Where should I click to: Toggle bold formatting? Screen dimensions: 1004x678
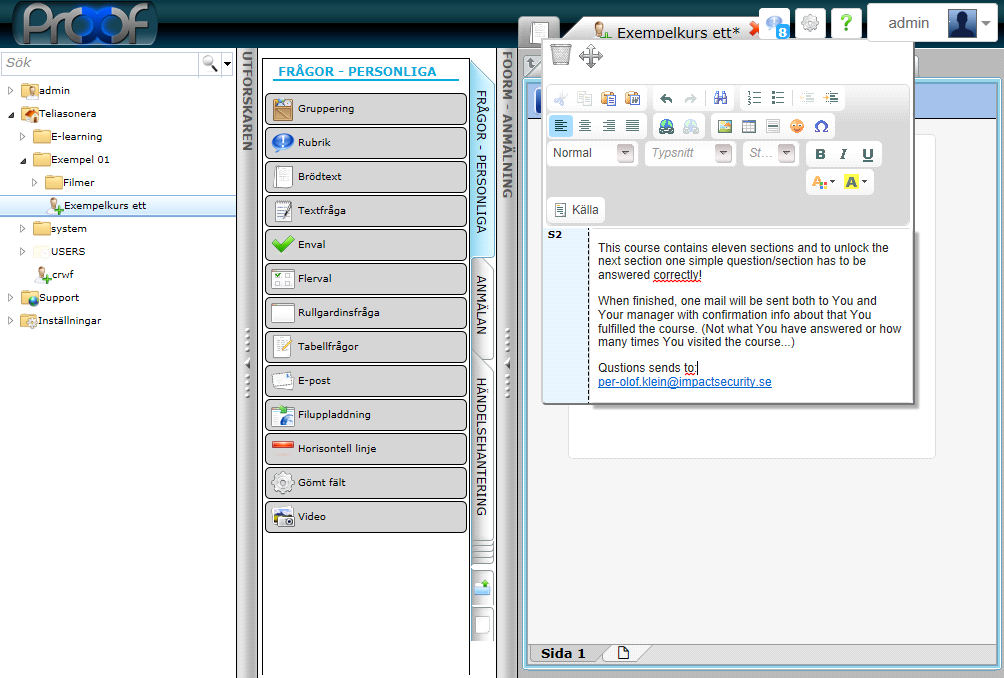pyautogui.click(x=820, y=154)
